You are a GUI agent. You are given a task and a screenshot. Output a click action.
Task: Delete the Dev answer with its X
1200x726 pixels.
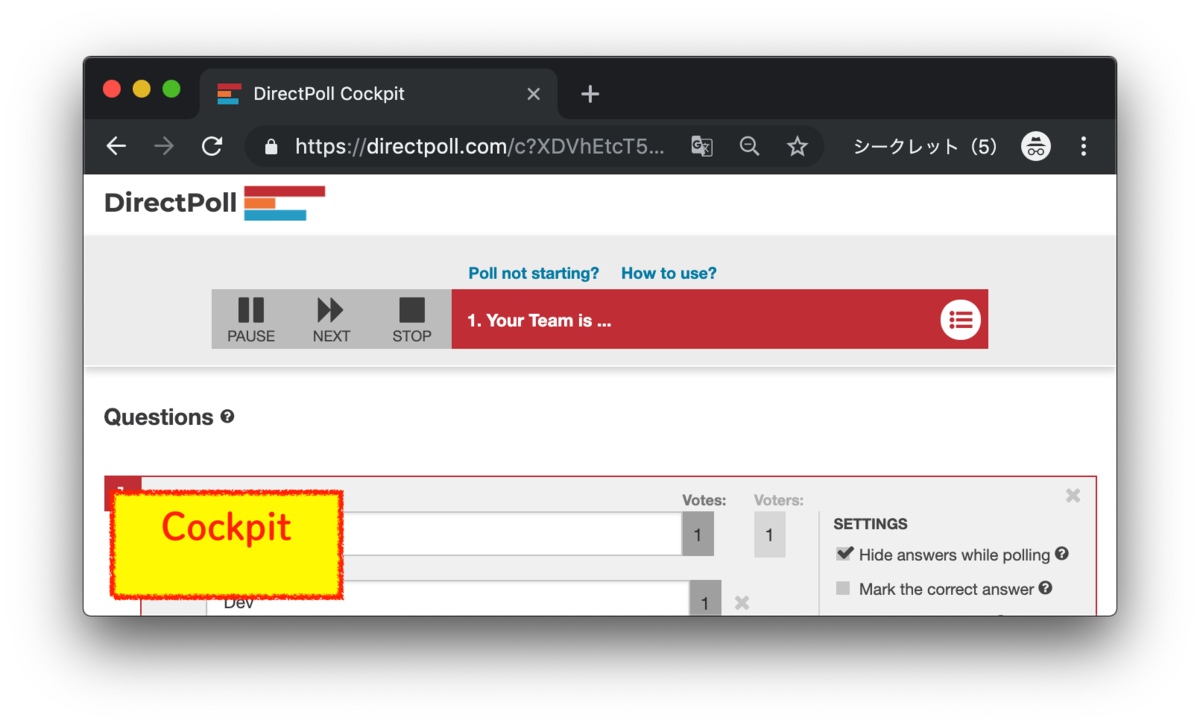742,602
